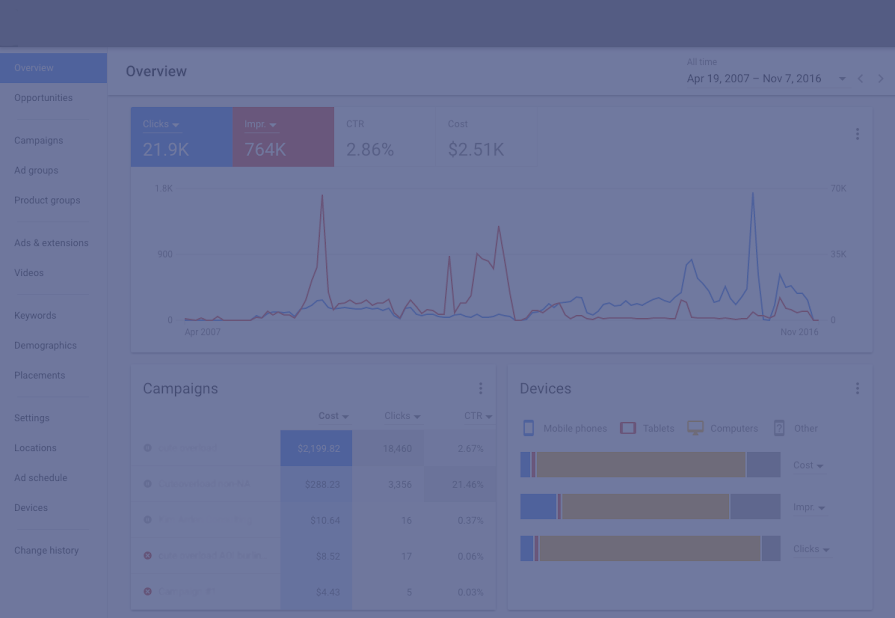
Task: Select Ad groups in the sidebar
Action: pyautogui.click(x=36, y=171)
